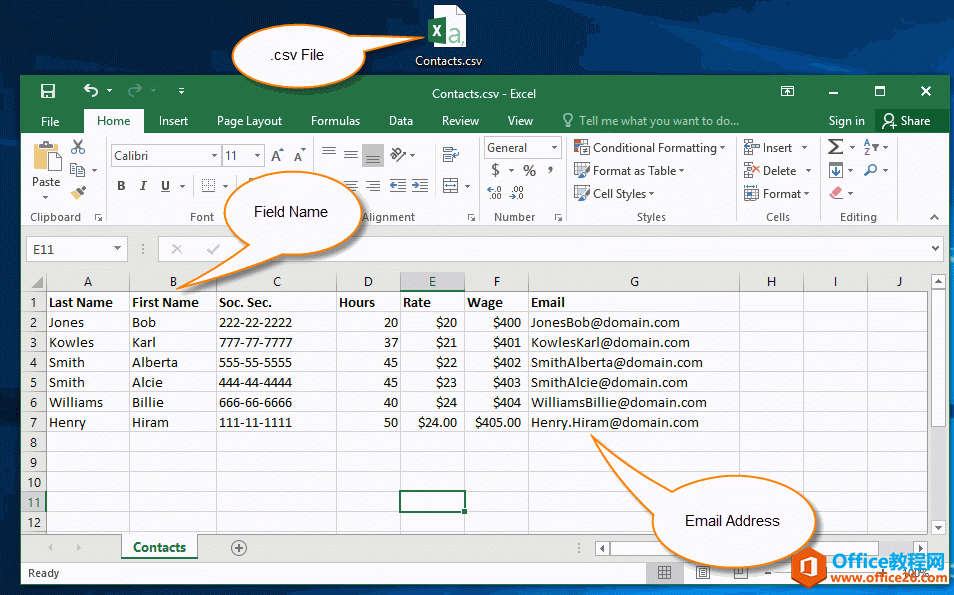Open the Font name dropdown
Screen dimensions: 954x595
coord(214,156)
